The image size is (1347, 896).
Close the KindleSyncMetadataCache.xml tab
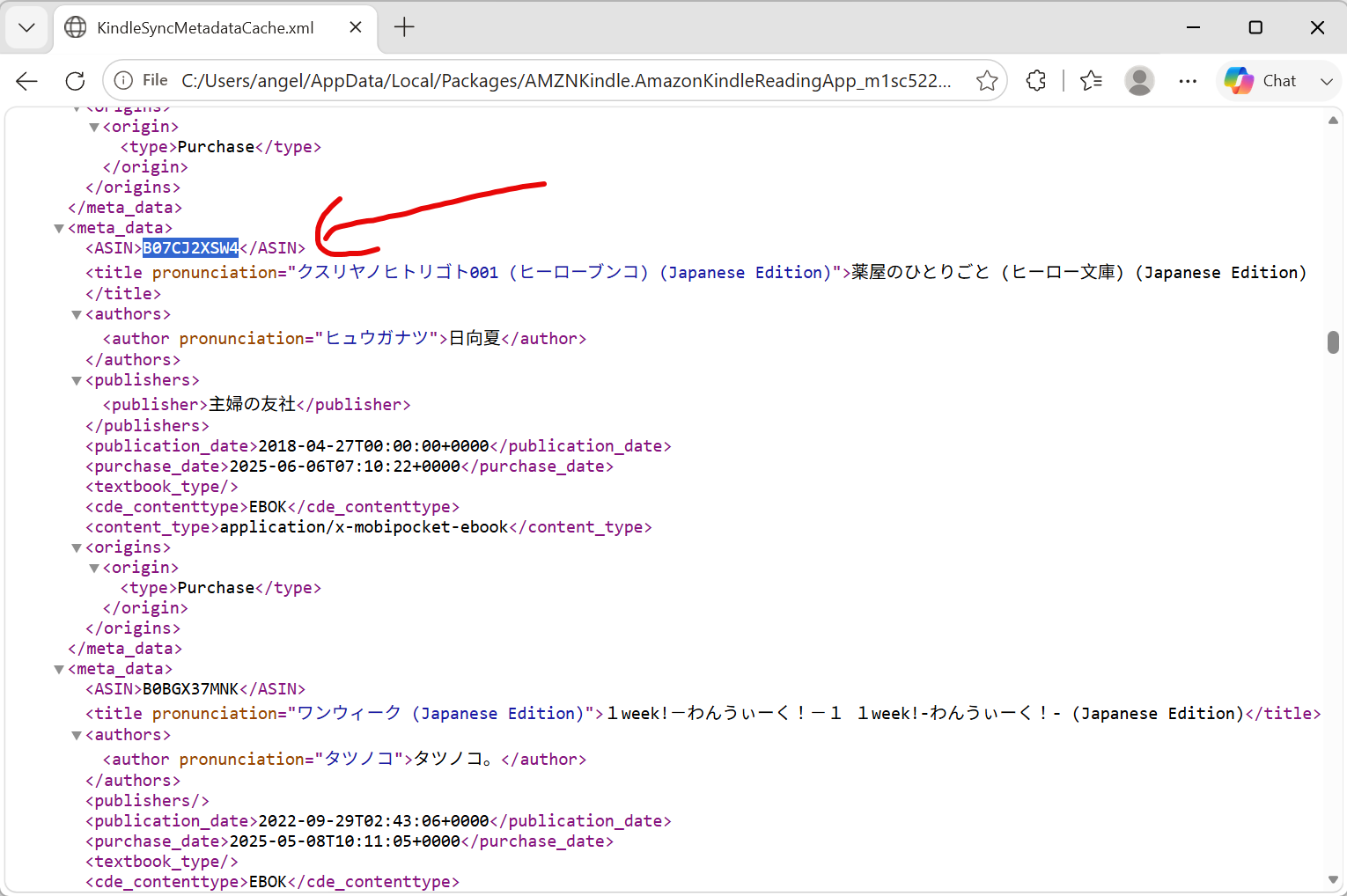(356, 27)
